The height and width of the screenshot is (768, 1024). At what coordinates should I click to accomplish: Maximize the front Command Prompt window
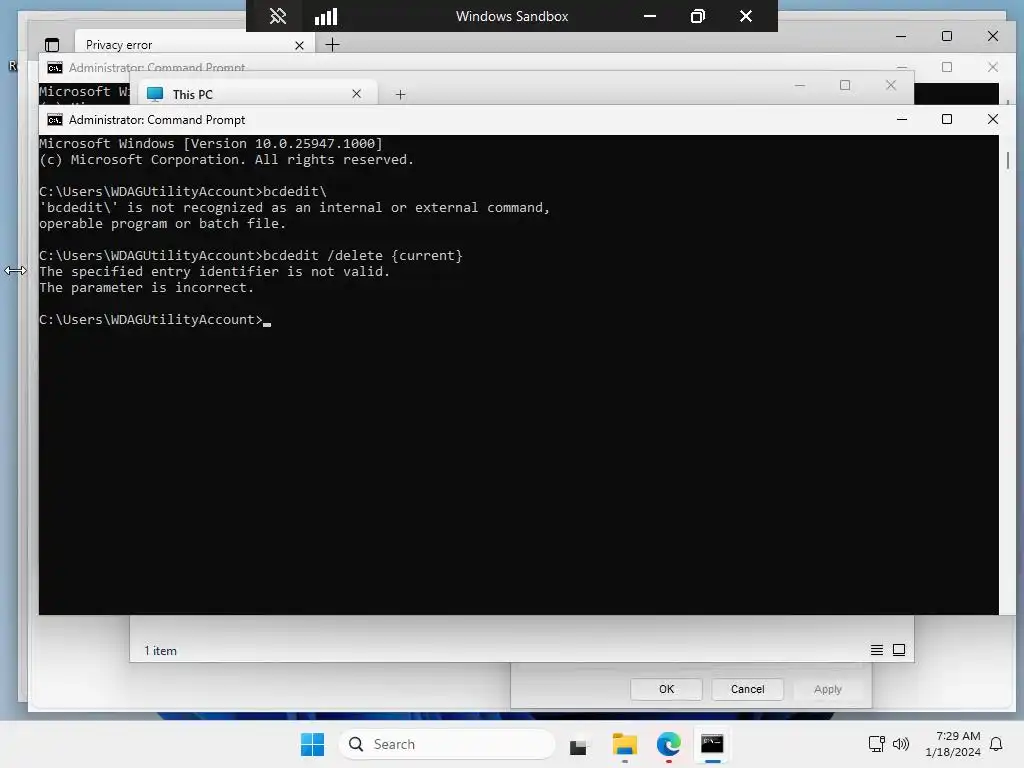click(946, 120)
